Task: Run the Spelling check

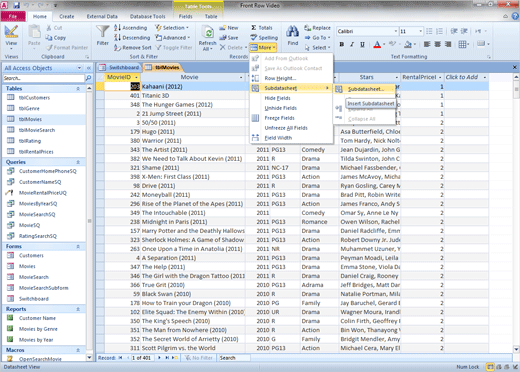Action: pyautogui.click(x=264, y=38)
